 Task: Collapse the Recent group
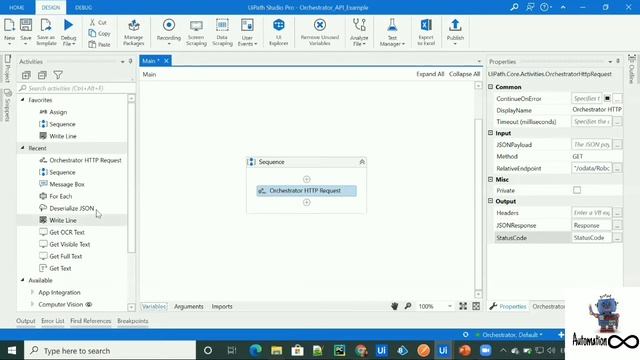(x=23, y=148)
